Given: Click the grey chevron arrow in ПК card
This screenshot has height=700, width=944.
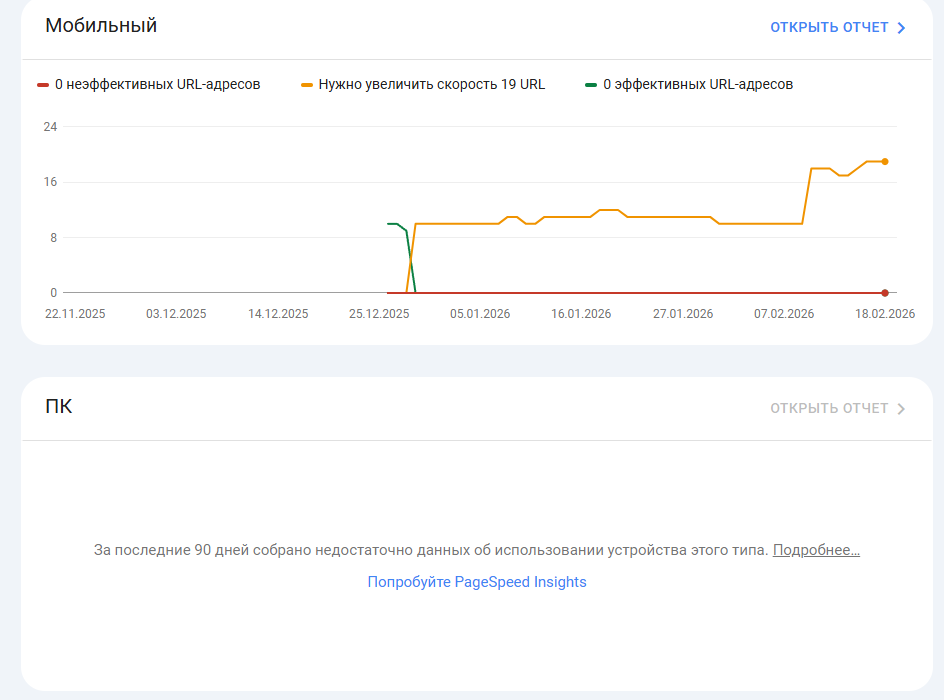Looking at the screenshot, I should tap(901, 409).
